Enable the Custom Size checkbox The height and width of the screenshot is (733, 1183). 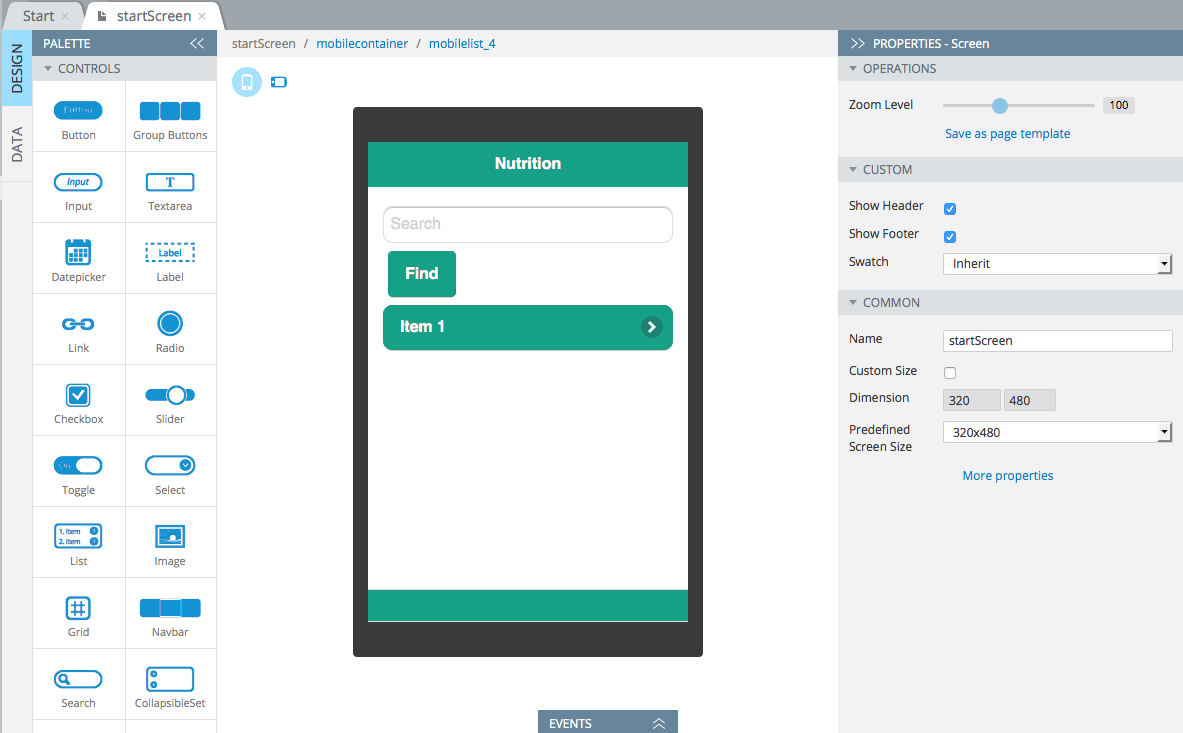click(x=950, y=373)
